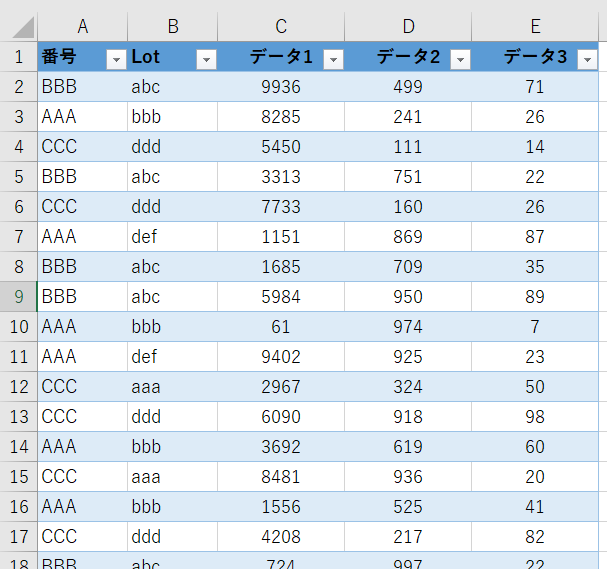This screenshot has height=569, width=607.
Task: Open the データ2 filter dropdown
Action: coord(460,60)
